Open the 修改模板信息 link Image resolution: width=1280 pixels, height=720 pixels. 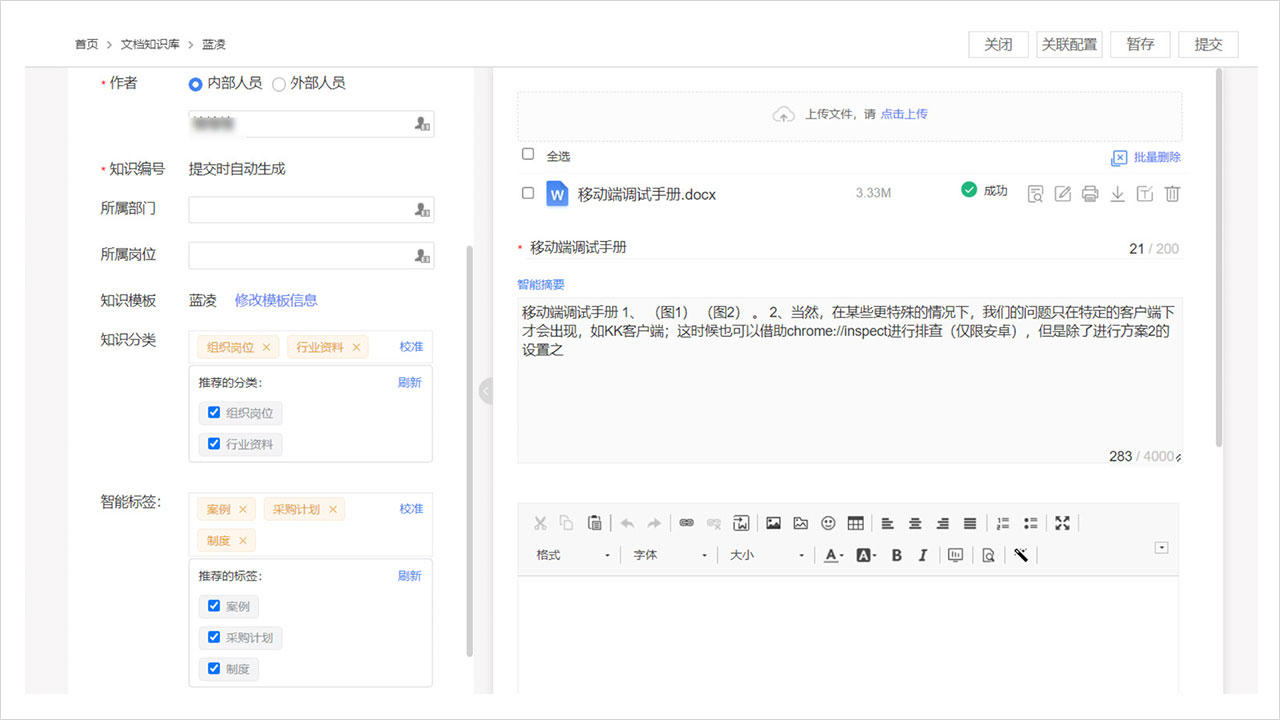pyautogui.click(x=276, y=300)
